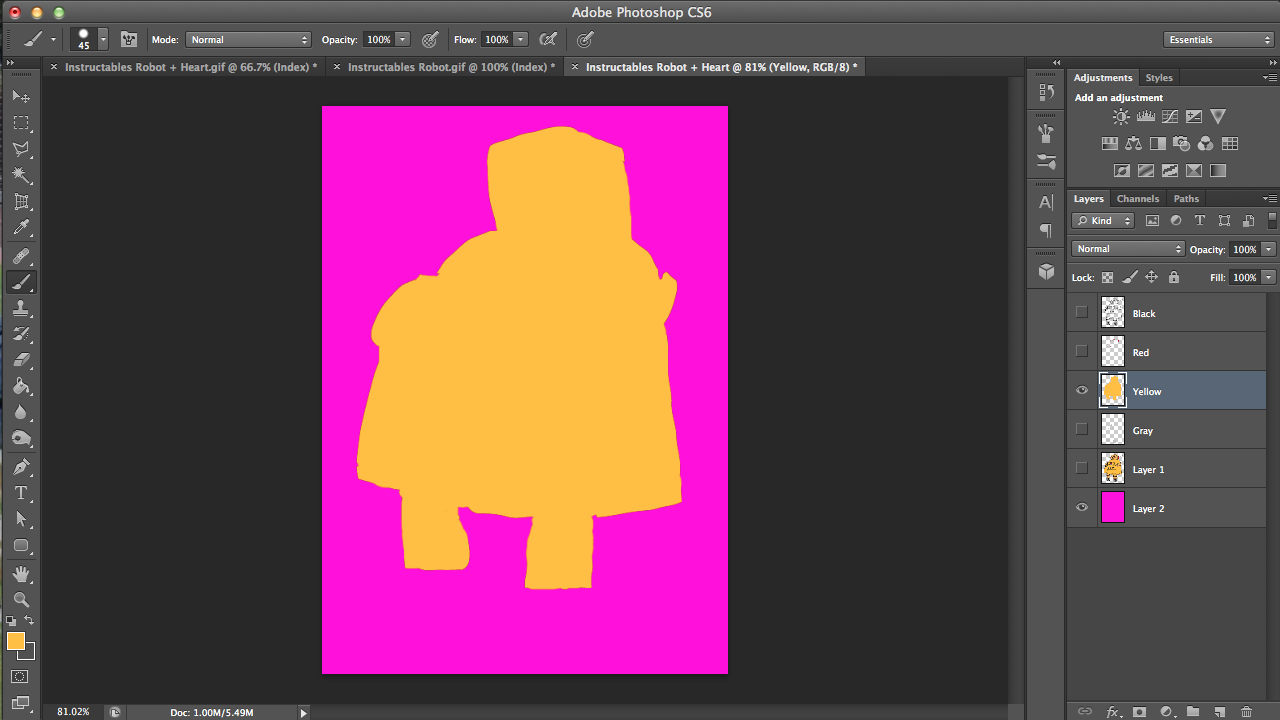Viewport: 1280px width, 720px height.
Task: Select the Rounded Rectangle shape tool
Action: 21,545
